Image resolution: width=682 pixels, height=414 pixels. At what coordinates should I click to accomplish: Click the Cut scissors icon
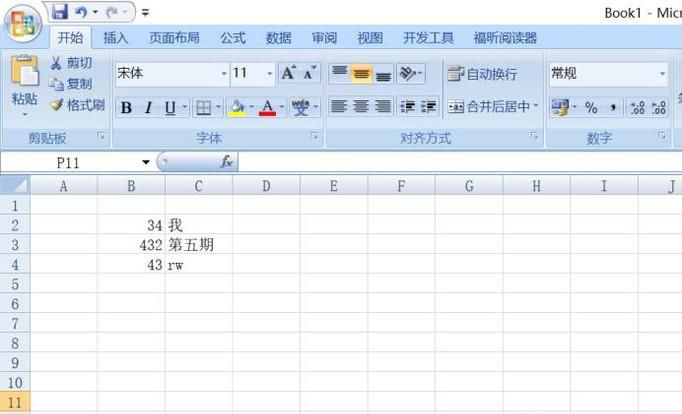coord(57,64)
